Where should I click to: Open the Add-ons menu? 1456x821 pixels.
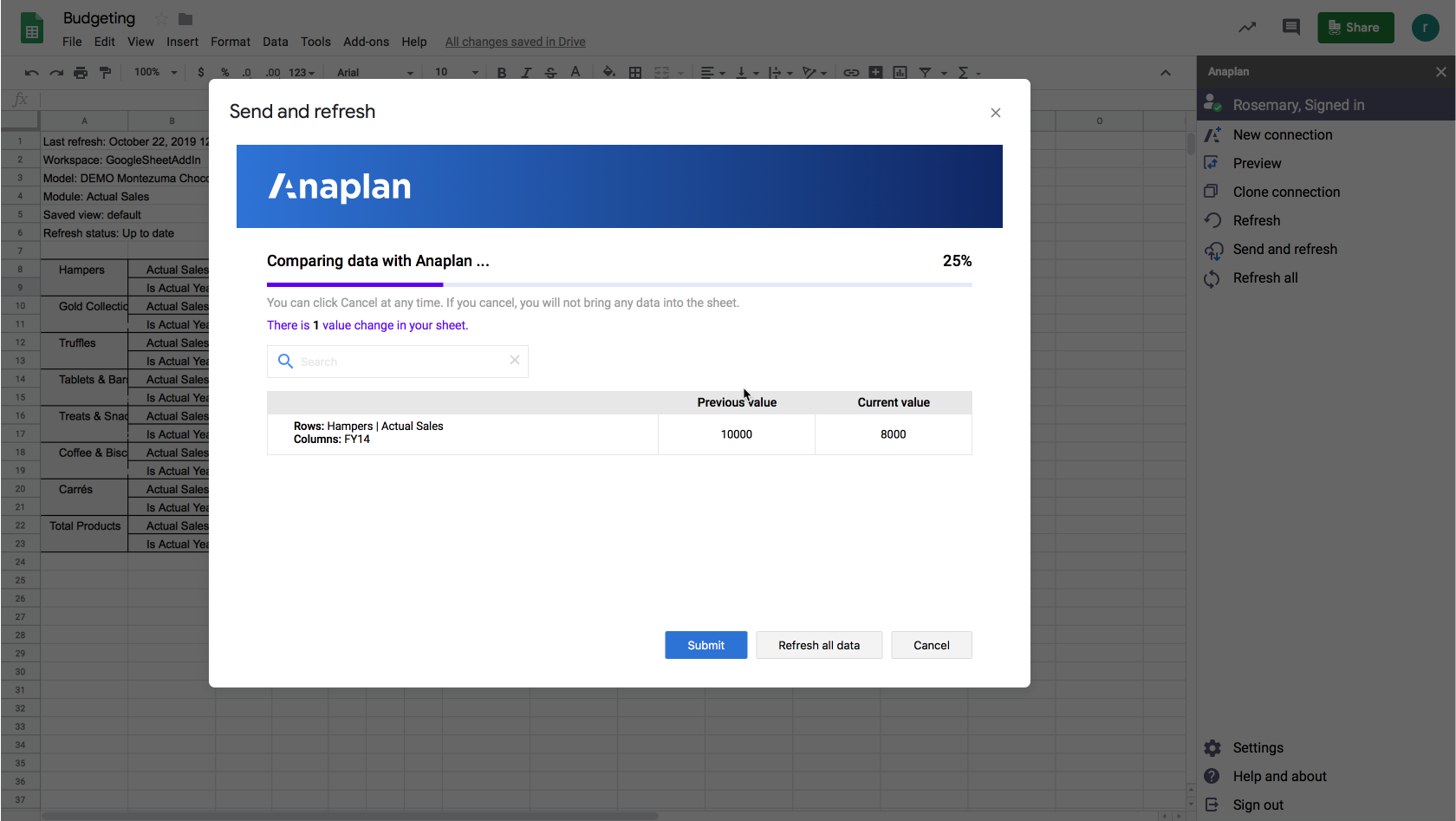pos(366,41)
